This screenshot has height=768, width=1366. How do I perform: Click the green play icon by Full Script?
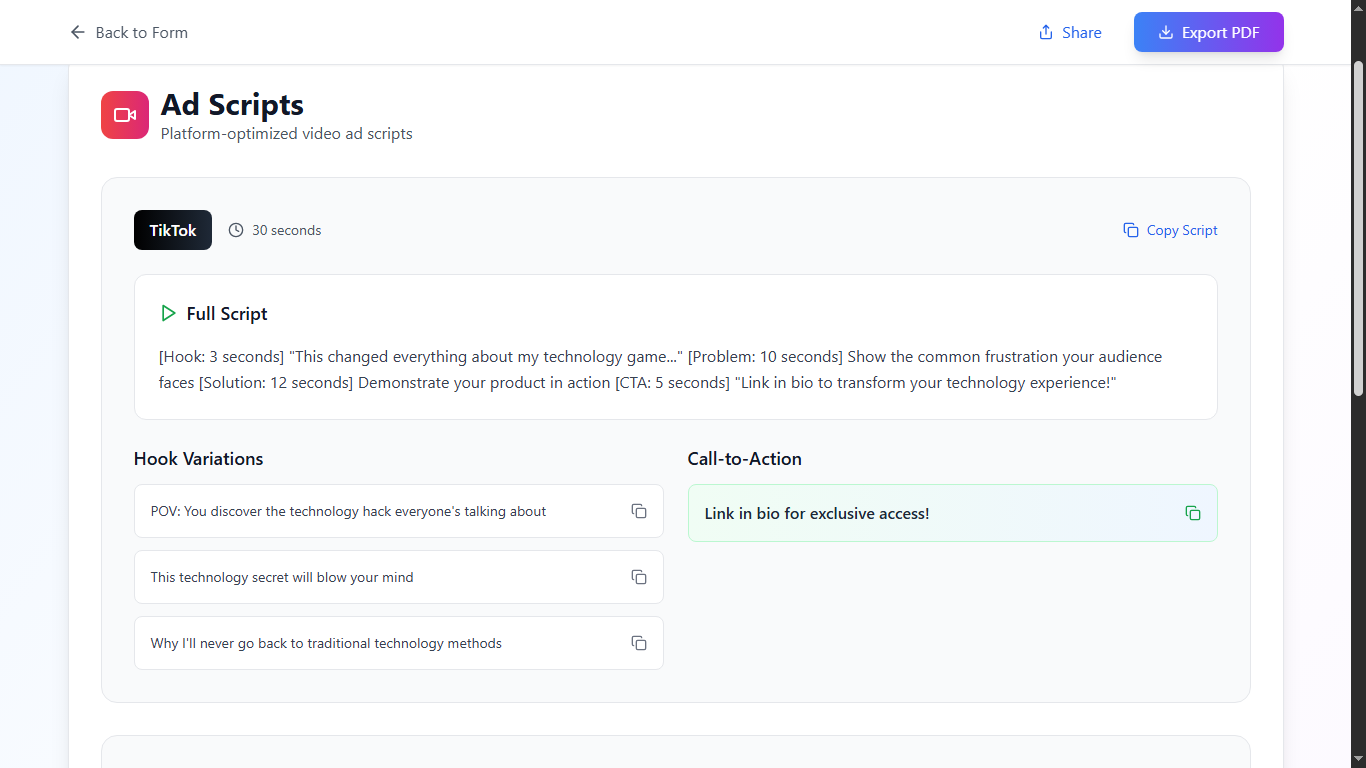[168, 313]
